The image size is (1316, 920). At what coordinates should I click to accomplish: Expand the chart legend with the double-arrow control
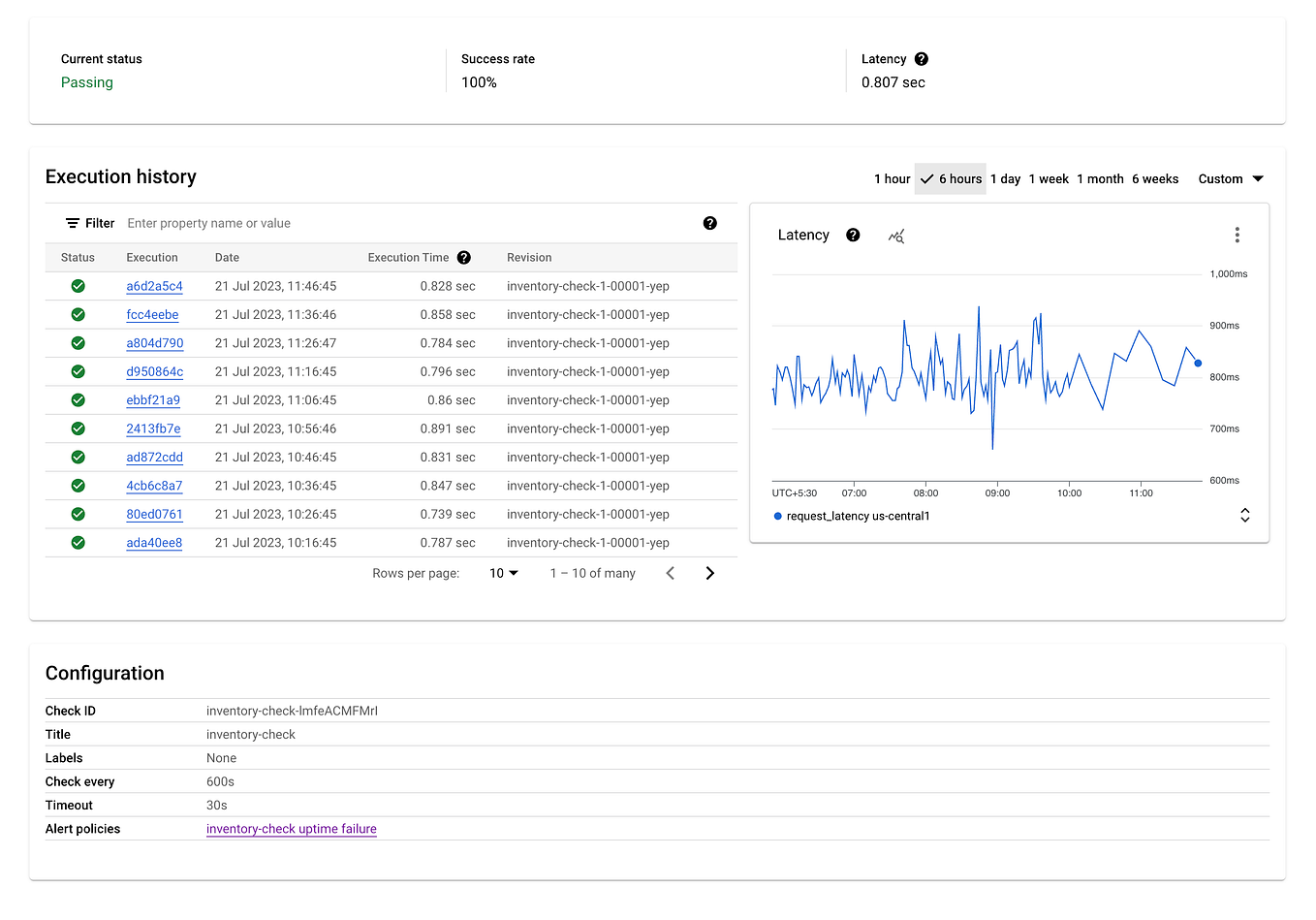pyautogui.click(x=1245, y=515)
